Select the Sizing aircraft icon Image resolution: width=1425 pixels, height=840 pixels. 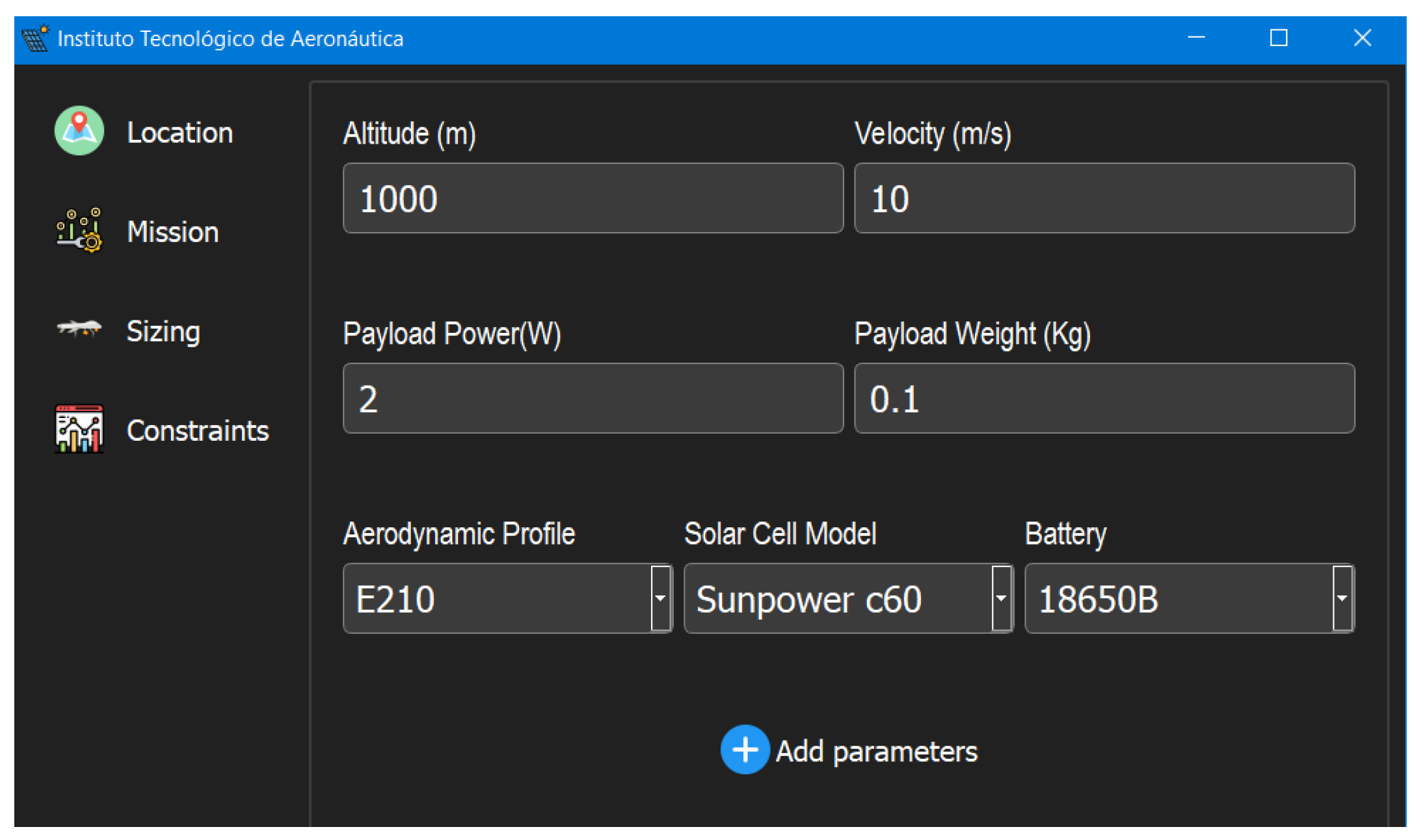click(78, 330)
